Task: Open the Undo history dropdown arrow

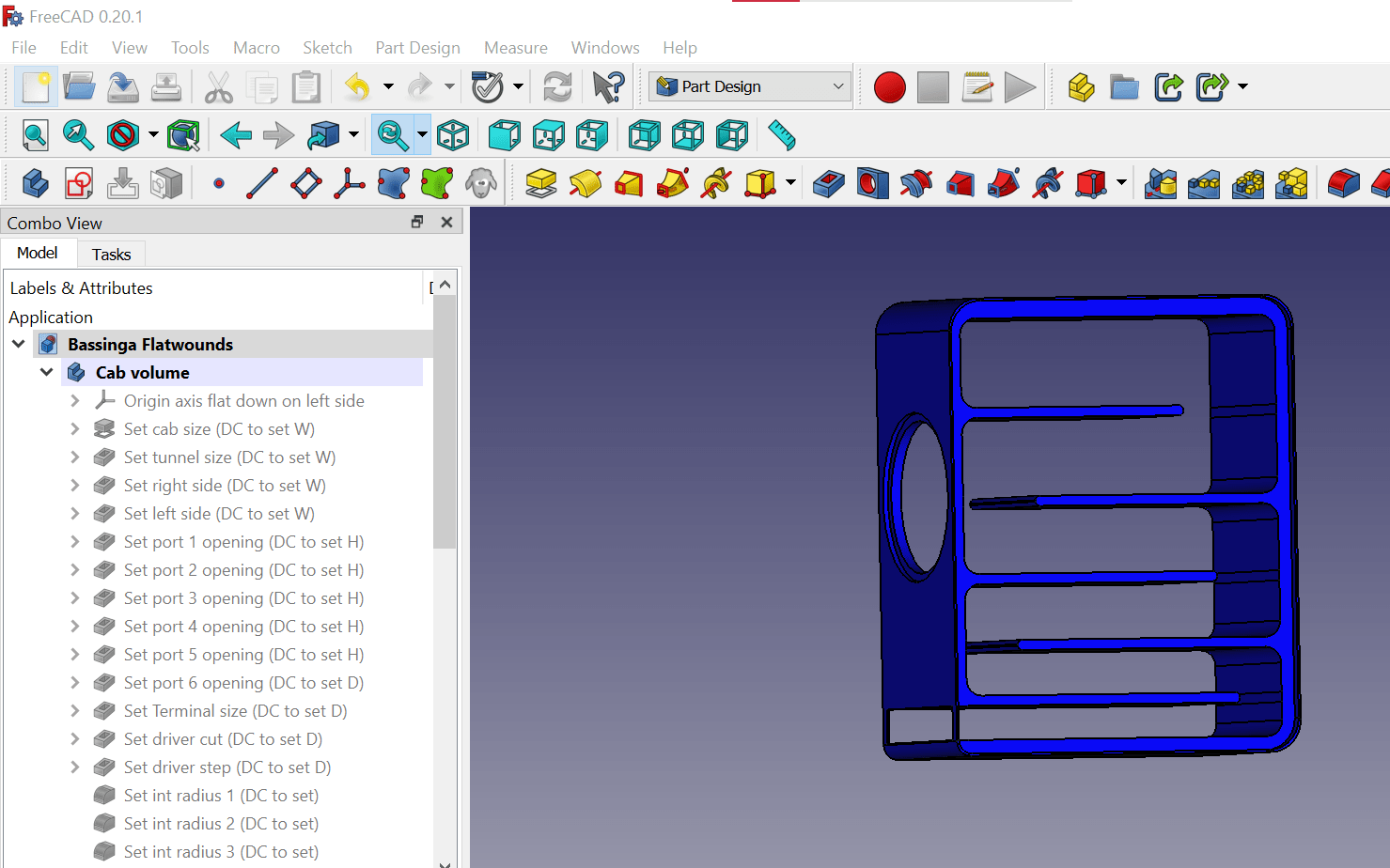Action: pos(388,87)
